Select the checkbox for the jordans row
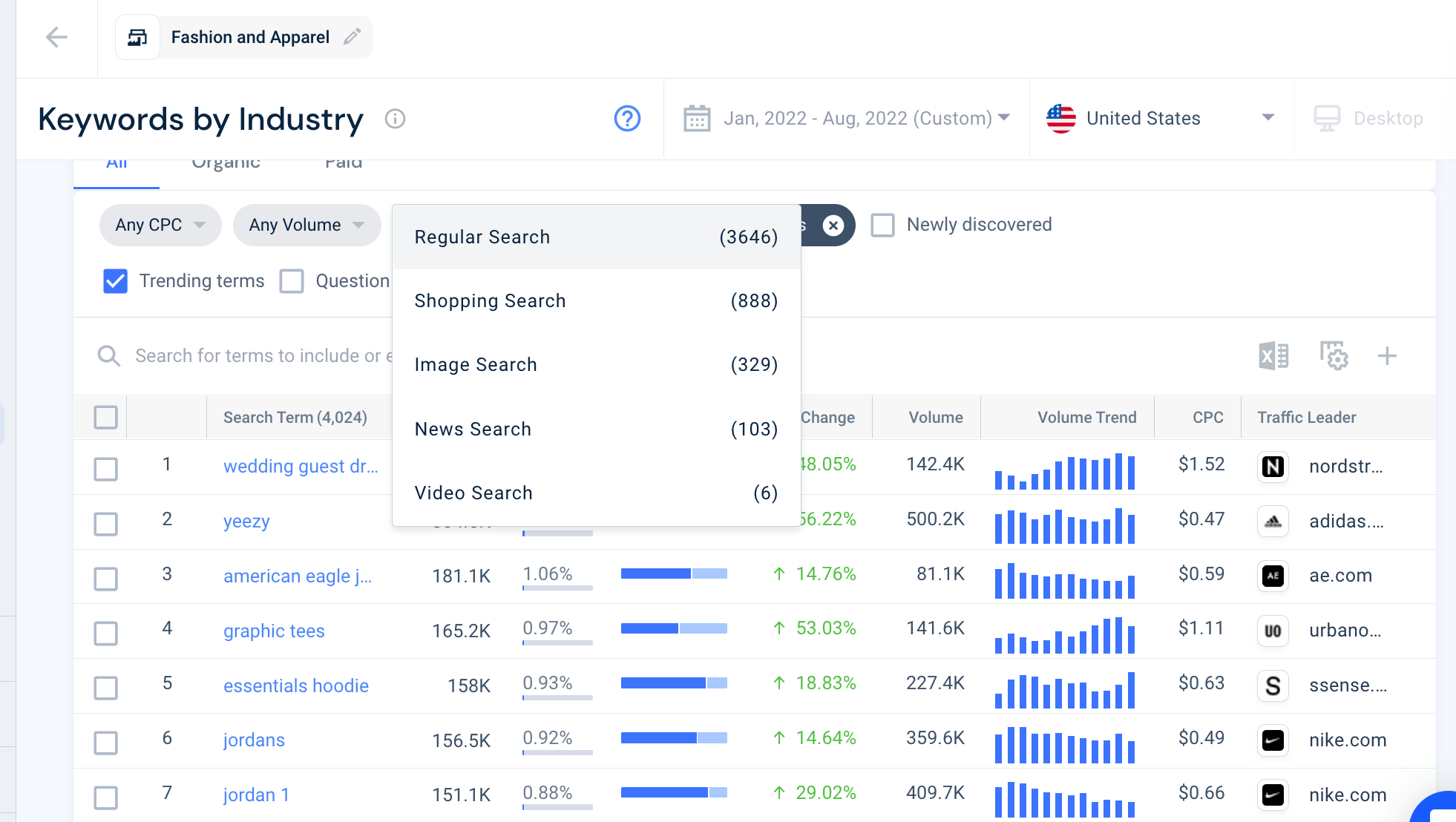Screen dimensions: 1456x822 [x=106, y=743]
